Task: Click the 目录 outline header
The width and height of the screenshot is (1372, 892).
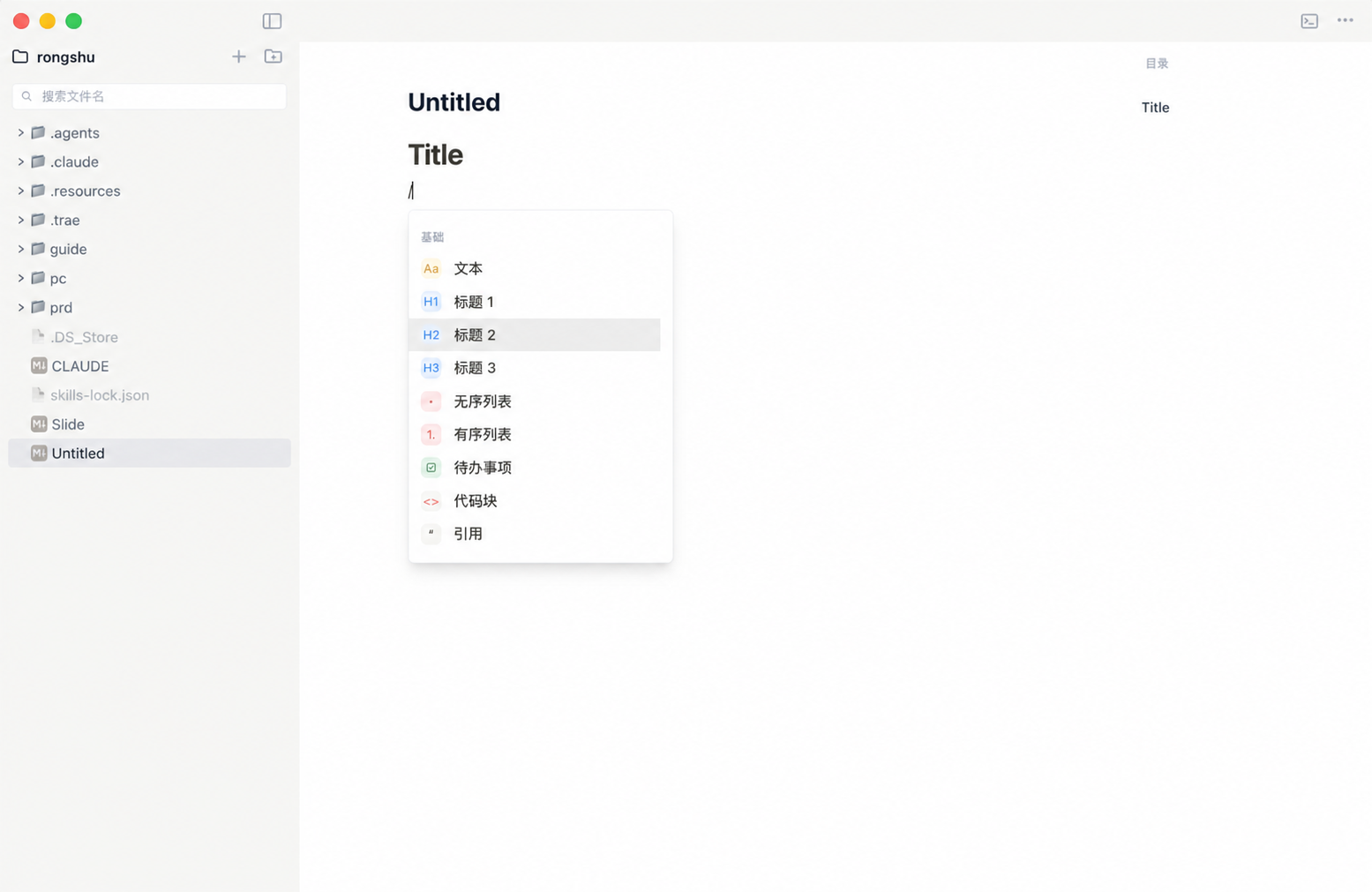Action: (x=1157, y=64)
